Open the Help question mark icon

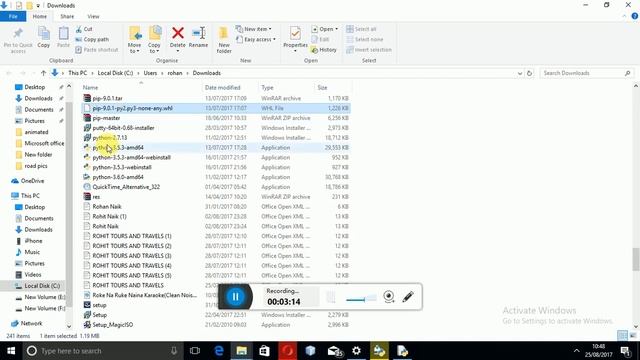[635, 16]
